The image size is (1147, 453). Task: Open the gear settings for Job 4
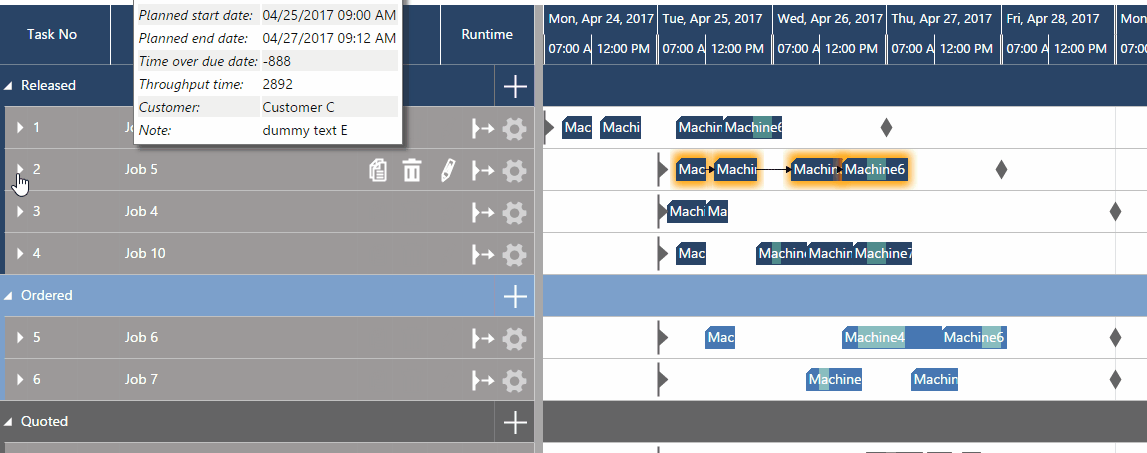point(514,213)
